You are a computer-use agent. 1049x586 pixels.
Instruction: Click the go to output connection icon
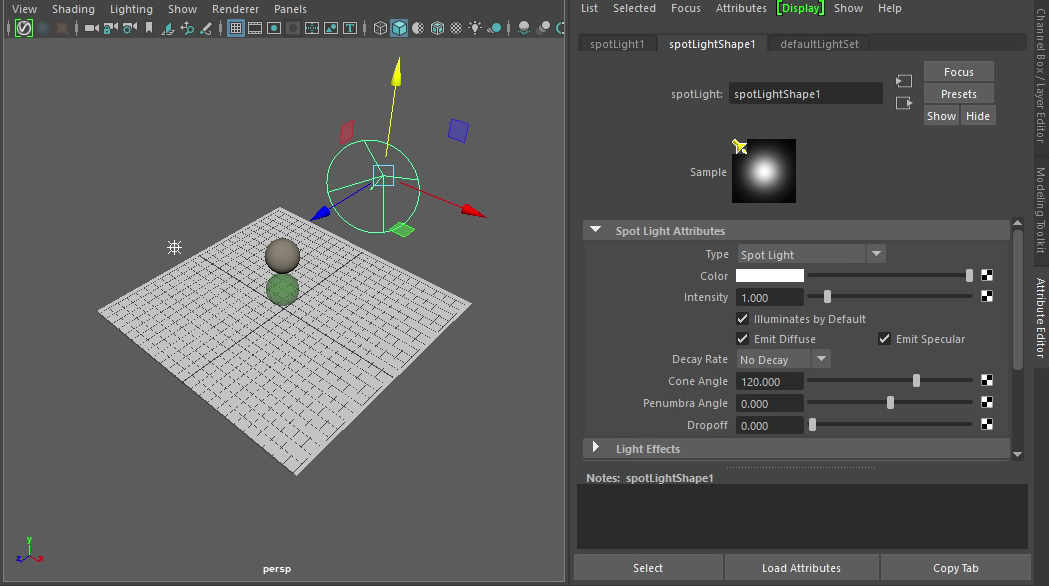[904, 103]
